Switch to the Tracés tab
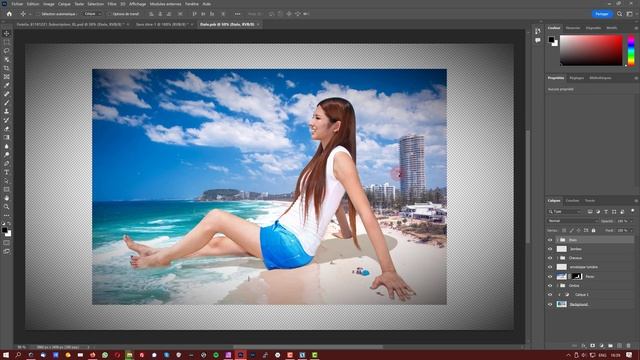The image size is (640, 360). 590,201
